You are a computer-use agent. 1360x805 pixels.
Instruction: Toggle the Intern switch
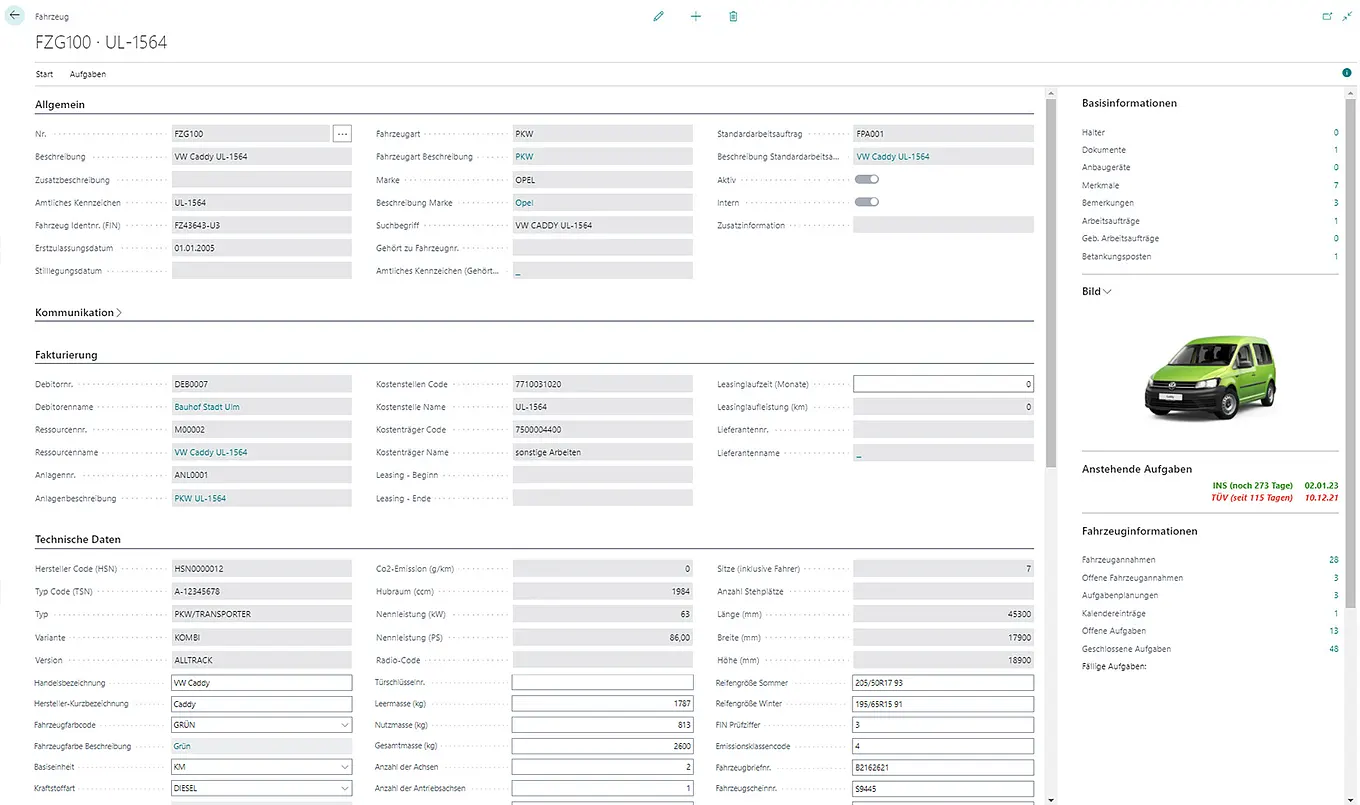point(866,202)
